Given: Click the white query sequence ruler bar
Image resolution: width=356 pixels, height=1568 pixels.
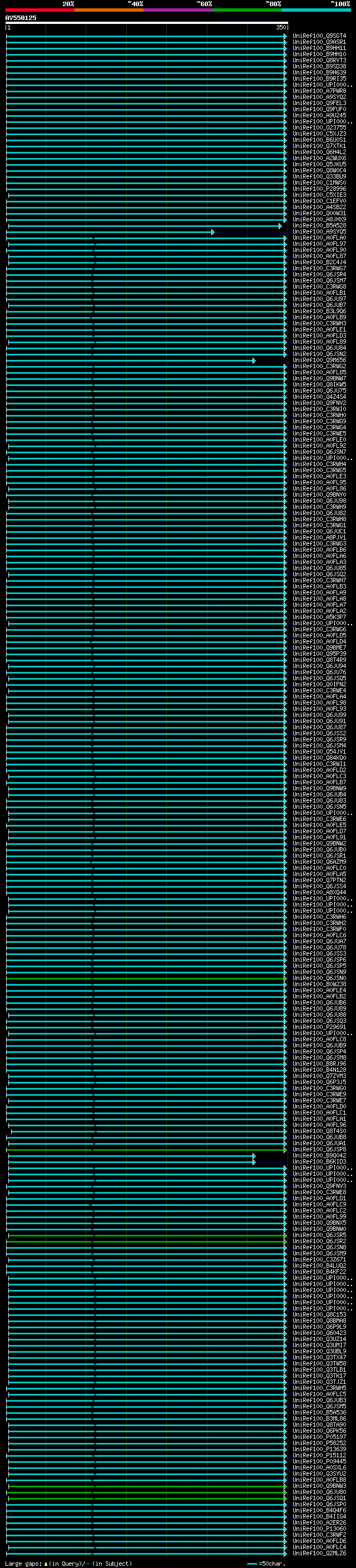Looking at the screenshot, I should tap(147, 23).
